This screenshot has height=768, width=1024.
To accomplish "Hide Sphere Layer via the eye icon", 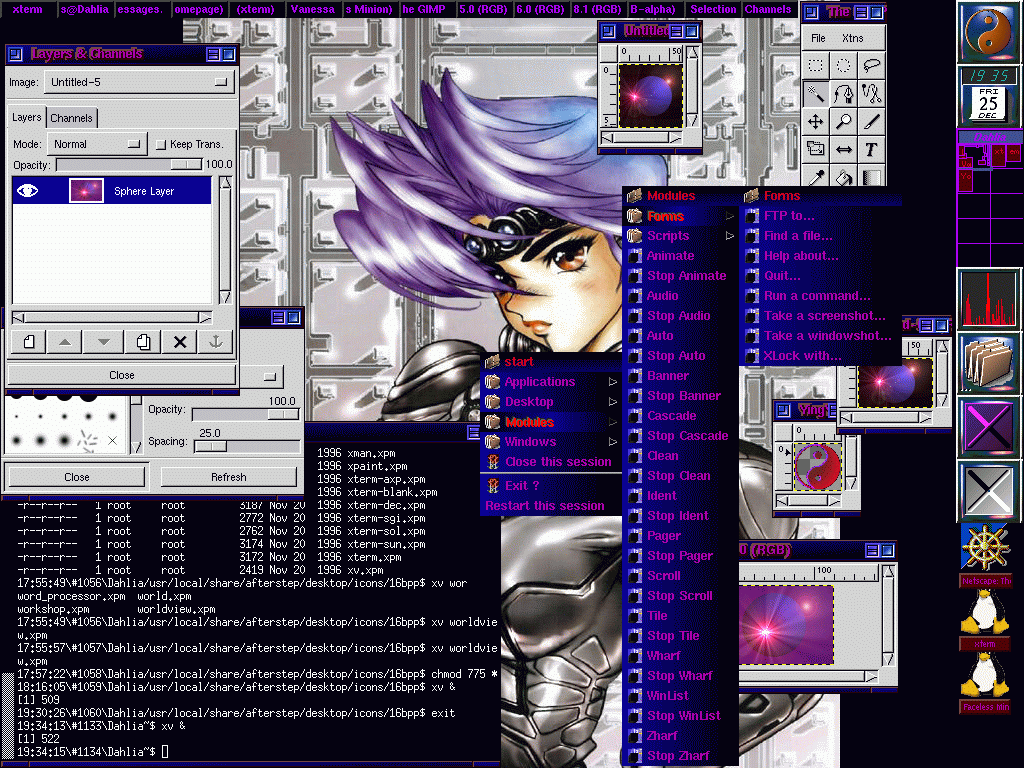I will [x=28, y=191].
